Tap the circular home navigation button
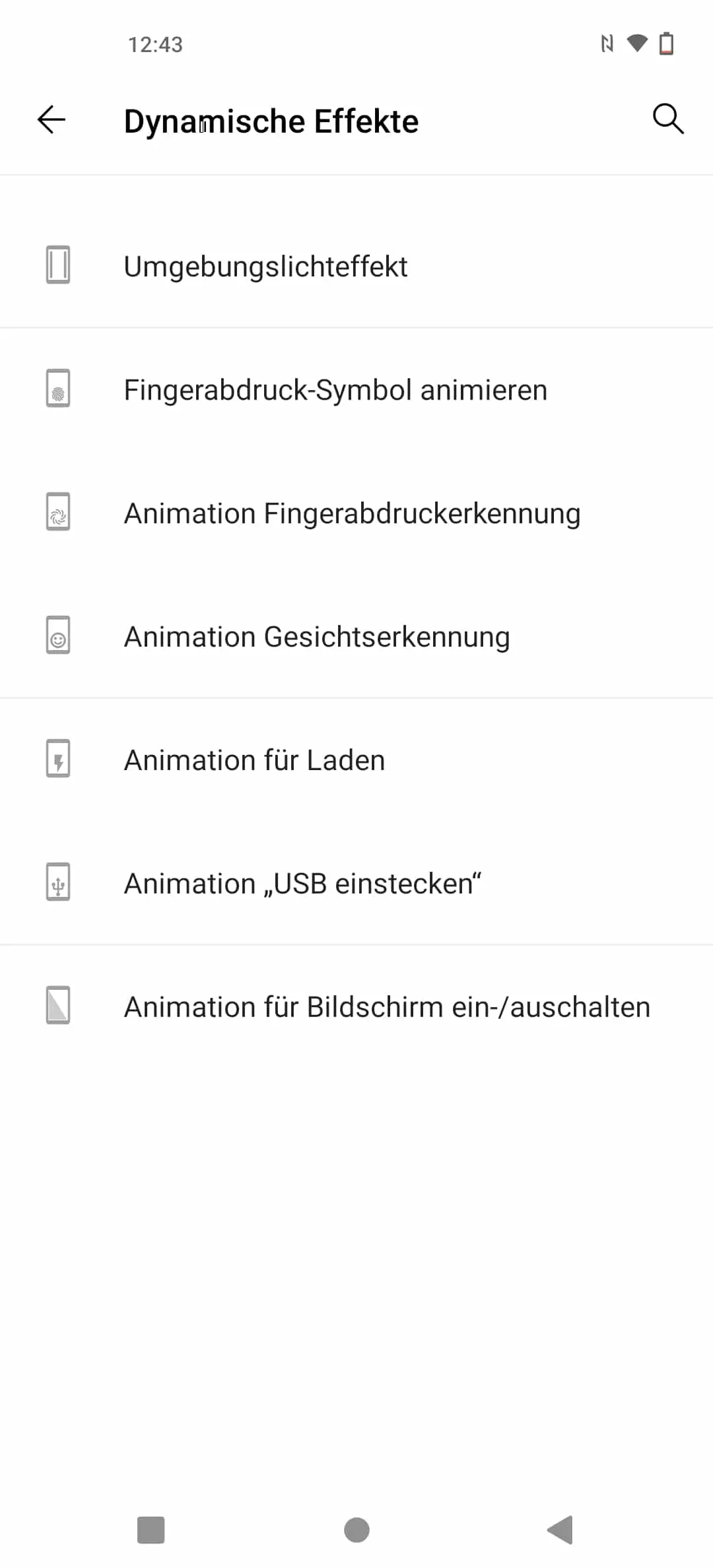This screenshot has height=1568, width=713. pos(356,1530)
